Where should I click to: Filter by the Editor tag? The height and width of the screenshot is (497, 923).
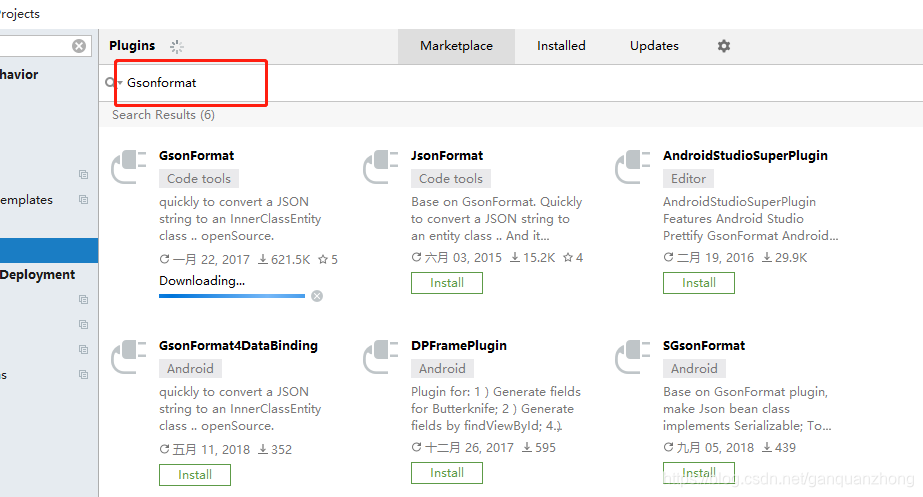pos(688,178)
